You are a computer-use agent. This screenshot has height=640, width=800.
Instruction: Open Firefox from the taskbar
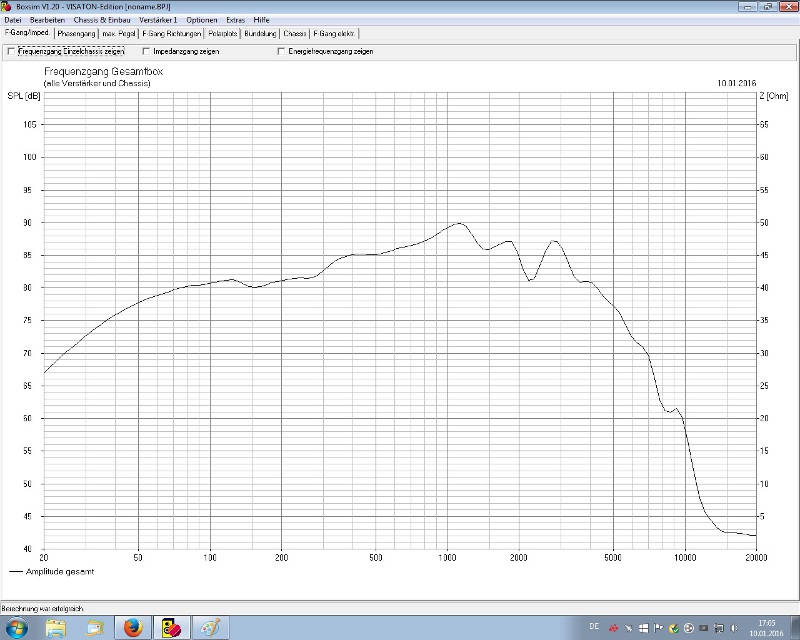coord(131,628)
